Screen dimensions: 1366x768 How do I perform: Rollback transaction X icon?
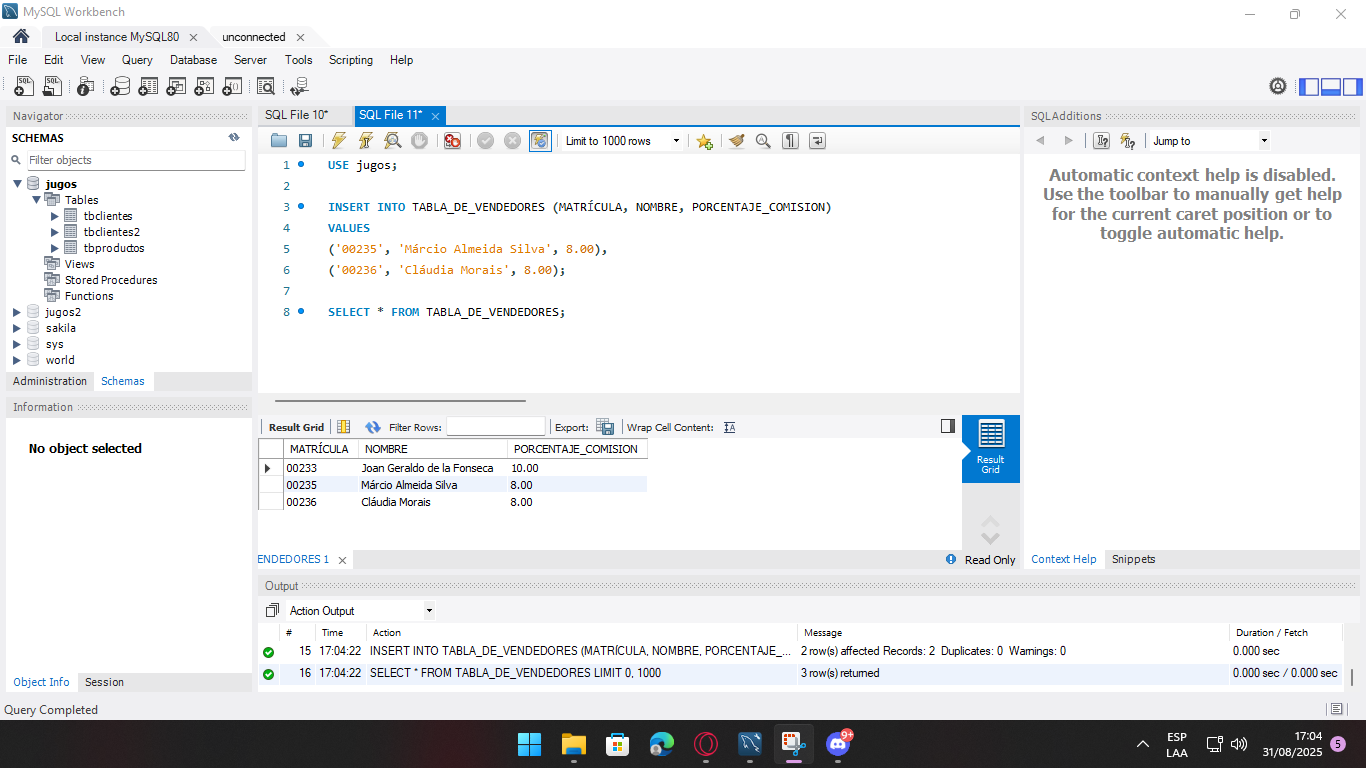click(x=512, y=141)
